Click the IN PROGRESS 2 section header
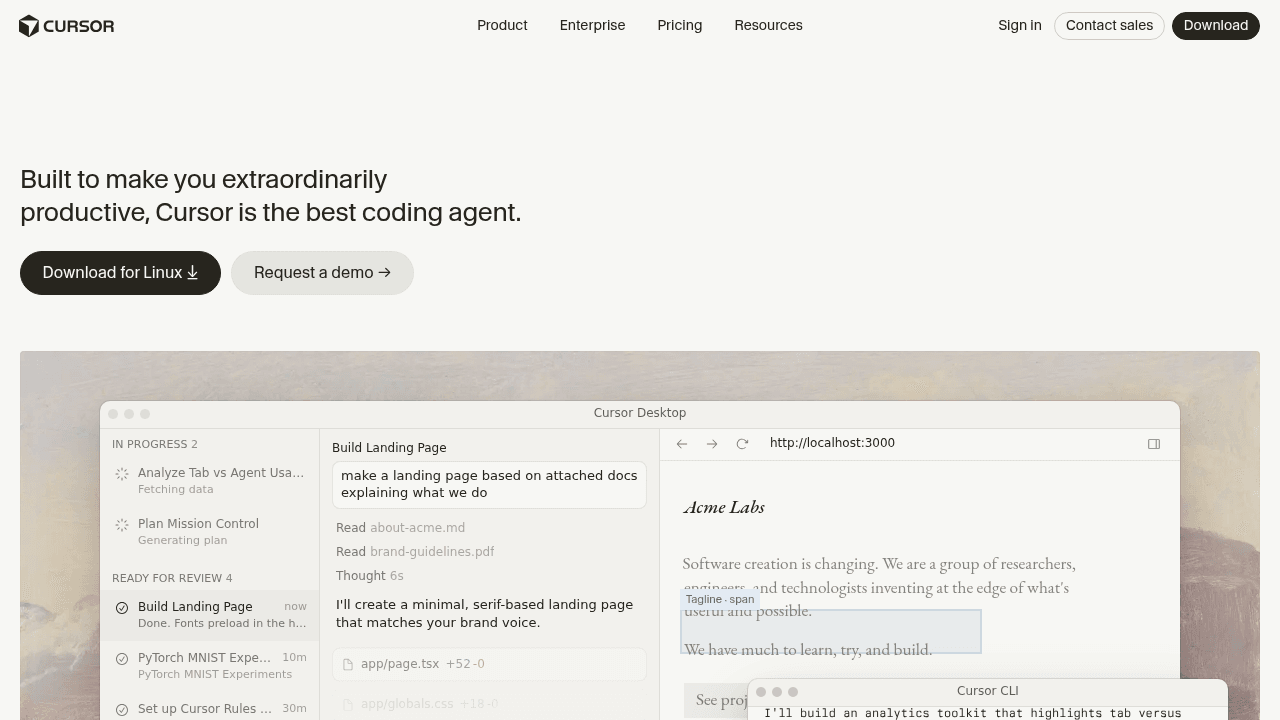1280x720 pixels. 155,444
